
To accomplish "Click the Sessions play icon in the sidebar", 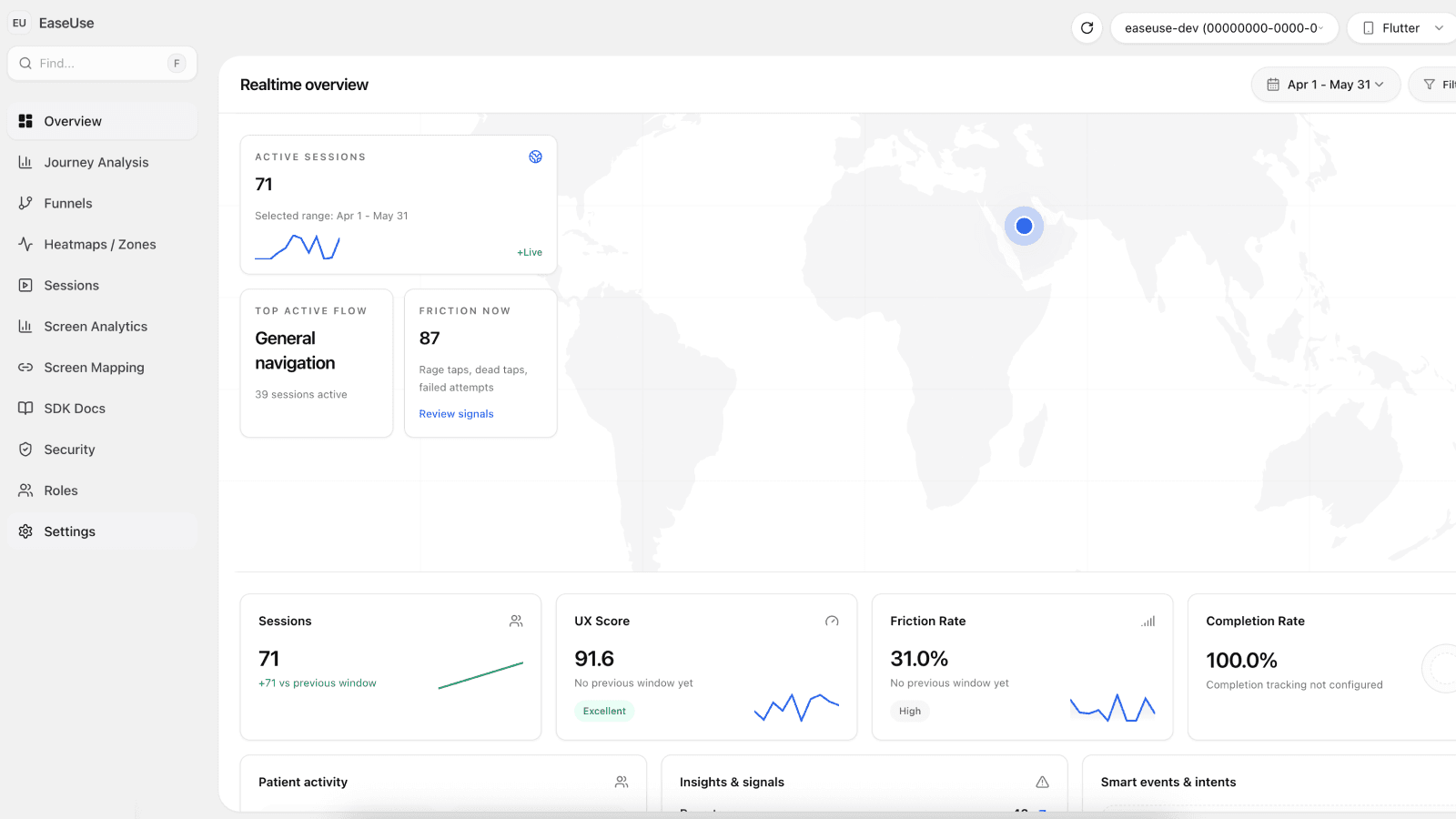I will pyautogui.click(x=25, y=285).
